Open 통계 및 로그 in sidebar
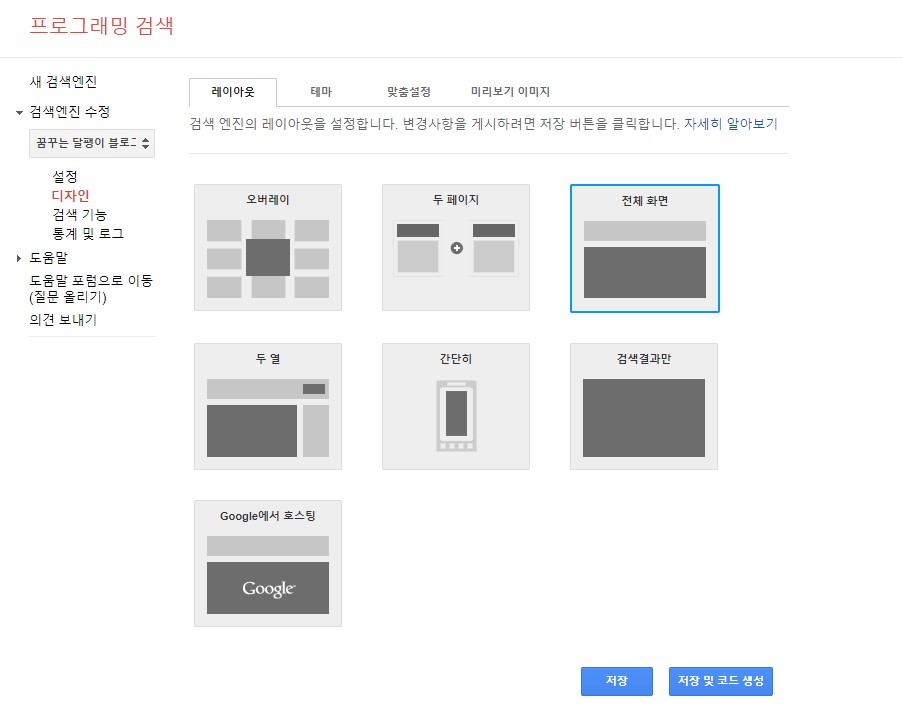The image size is (903, 722). point(88,234)
